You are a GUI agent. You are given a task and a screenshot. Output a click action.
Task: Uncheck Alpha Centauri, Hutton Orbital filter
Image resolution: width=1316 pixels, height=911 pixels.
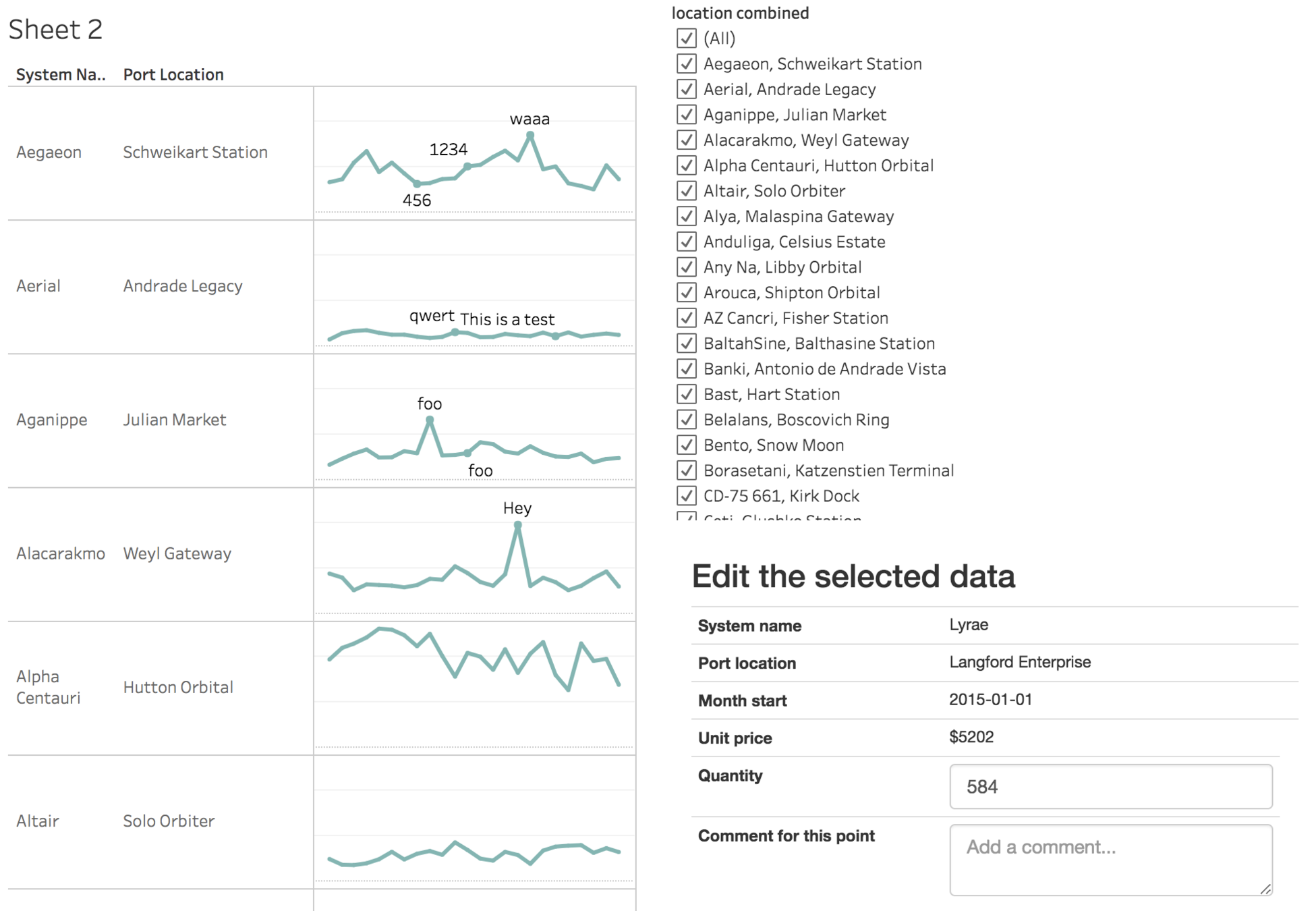[x=686, y=165]
